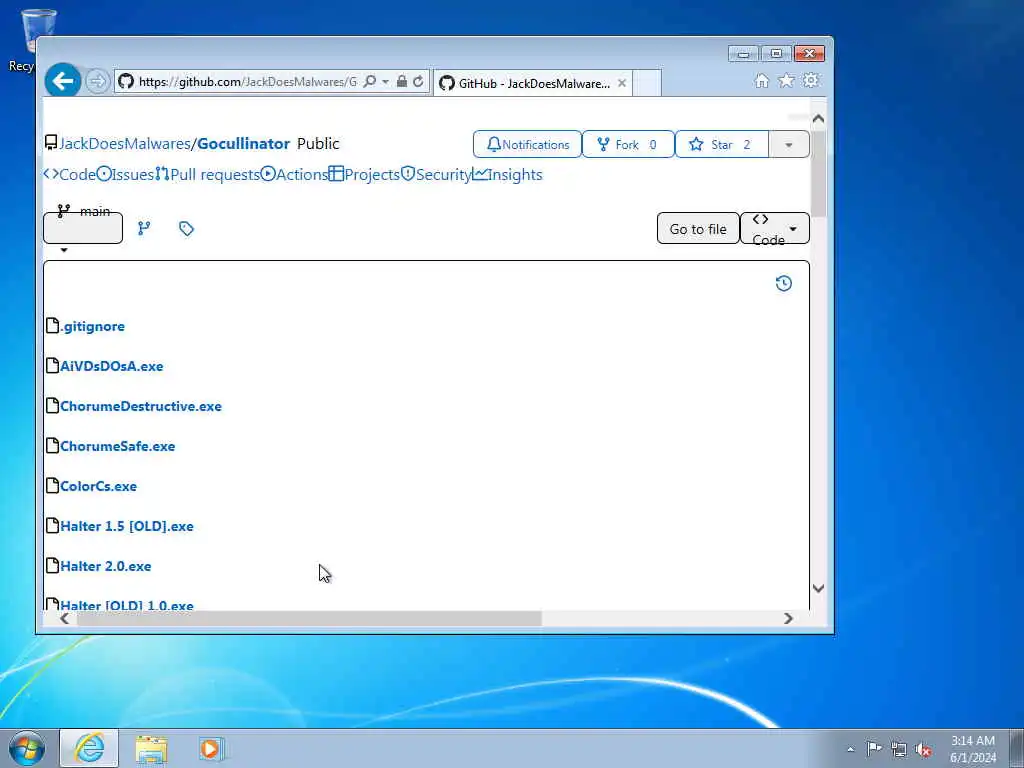Image resolution: width=1024 pixels, height=768 pixels.
Task: Open a new blank tab
Action: click(x=647, y=83)
